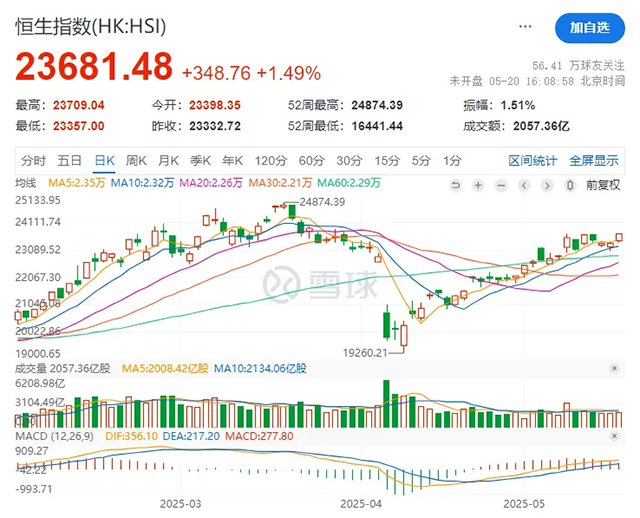Close the volume indicator panel
Image resolution: width=640 pixels, height=518 pixels.
(x=614, y=368)
